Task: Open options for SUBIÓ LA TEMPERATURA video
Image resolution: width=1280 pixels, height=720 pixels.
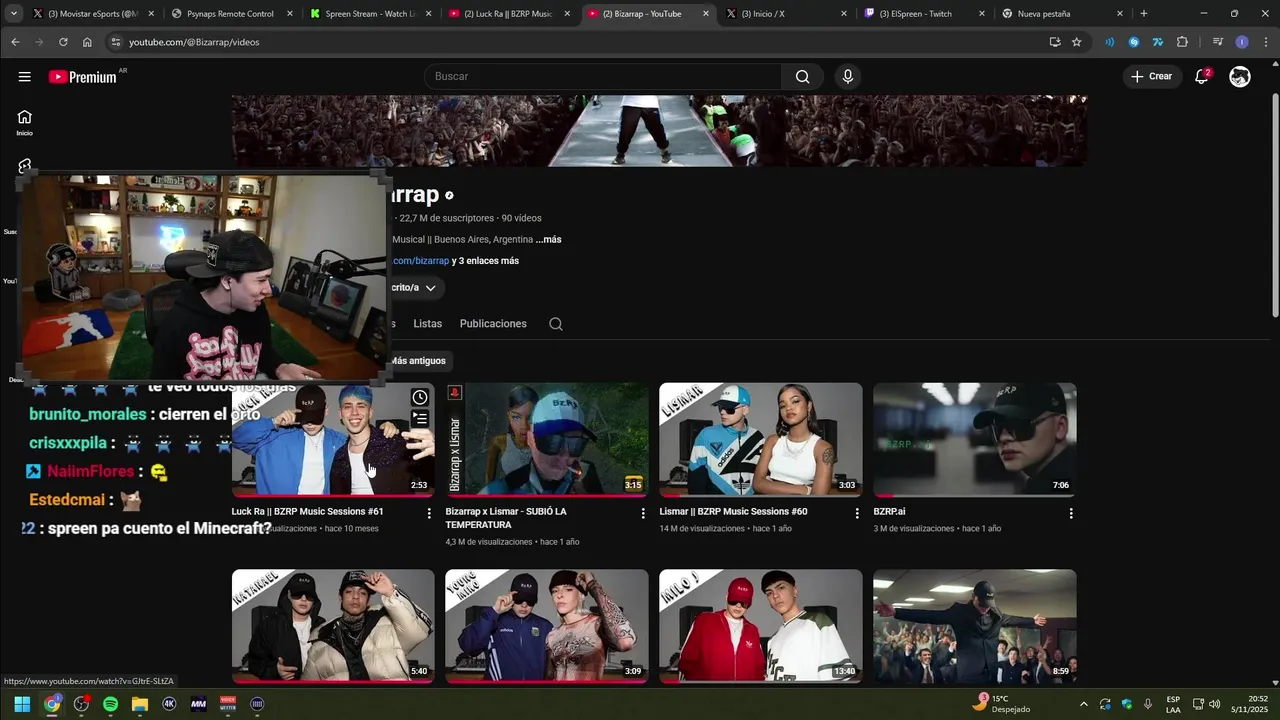Action: coord(643,513)
